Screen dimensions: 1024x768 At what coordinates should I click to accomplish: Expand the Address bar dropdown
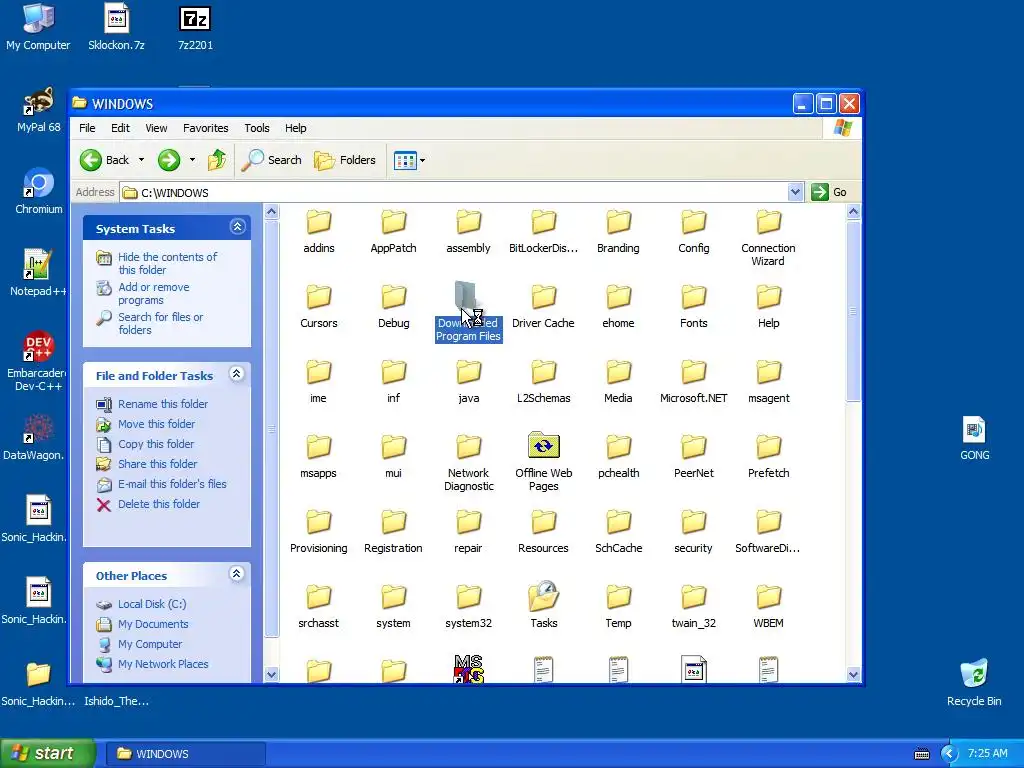795,192
